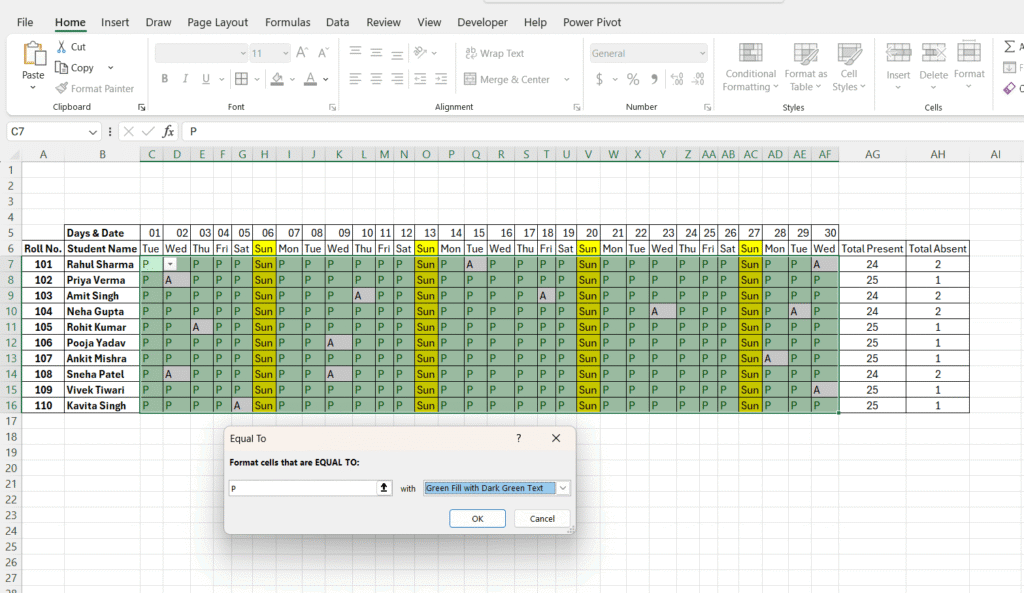1024x593 pixels.
Task: Apply Percent Style format
Action: pos(633,79)
